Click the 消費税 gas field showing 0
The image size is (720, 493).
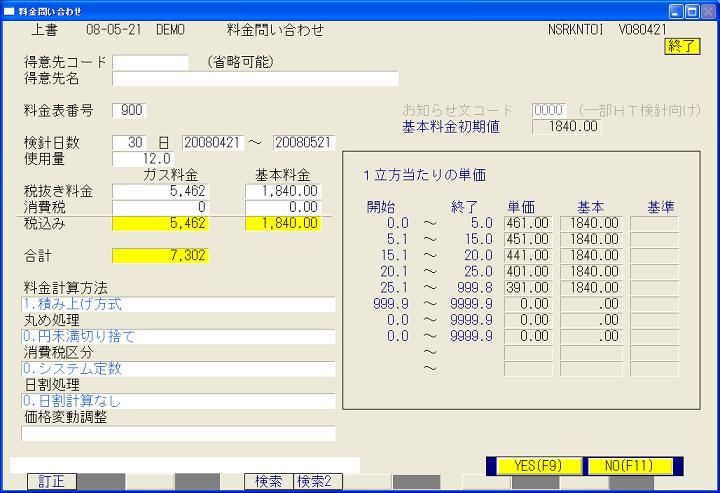tap(161, 207)
